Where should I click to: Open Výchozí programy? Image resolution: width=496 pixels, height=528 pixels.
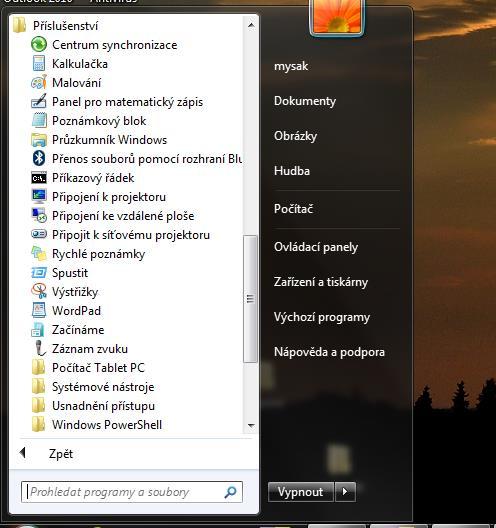[x=322, y=317]
